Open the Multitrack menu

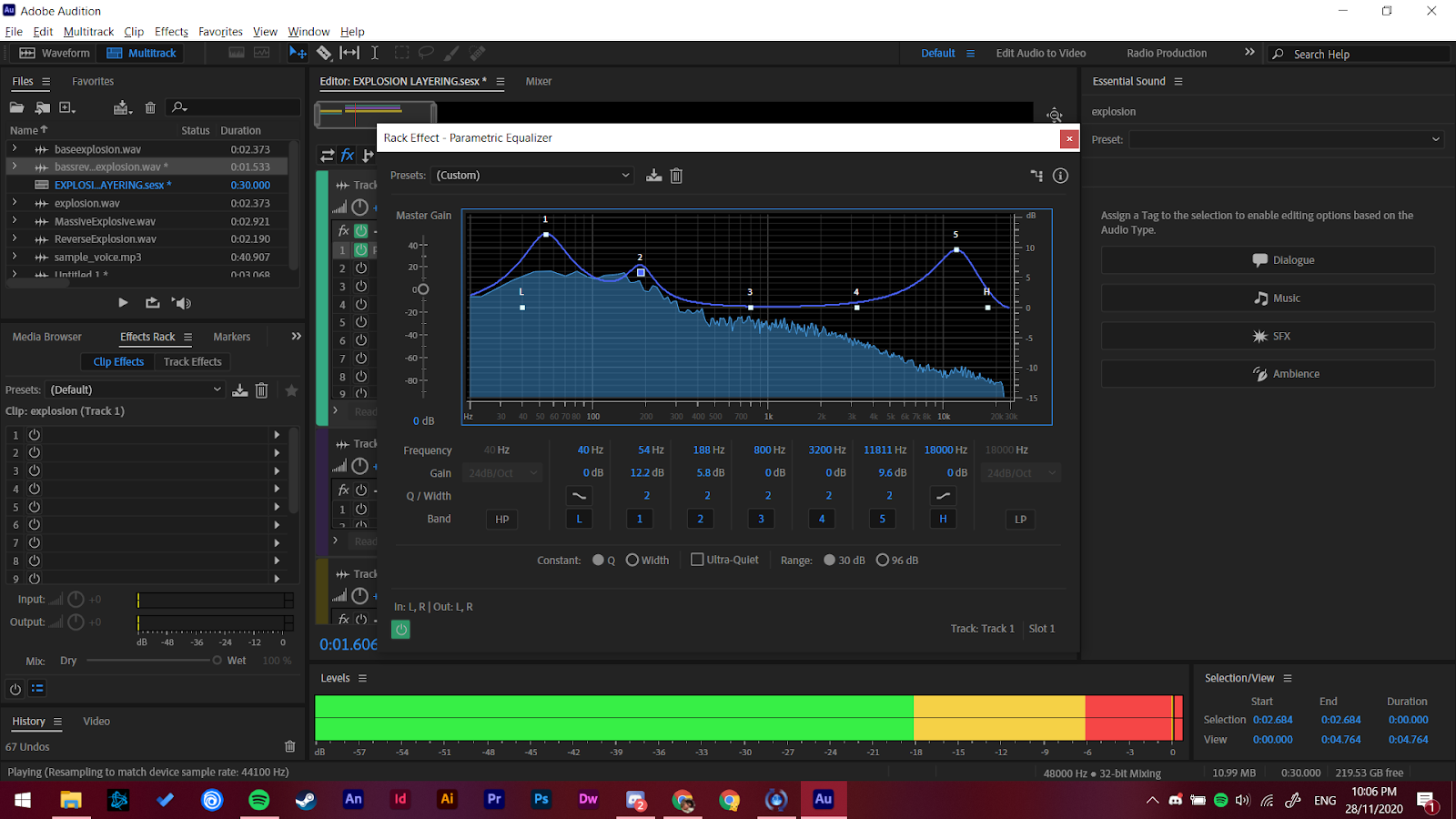88,31
